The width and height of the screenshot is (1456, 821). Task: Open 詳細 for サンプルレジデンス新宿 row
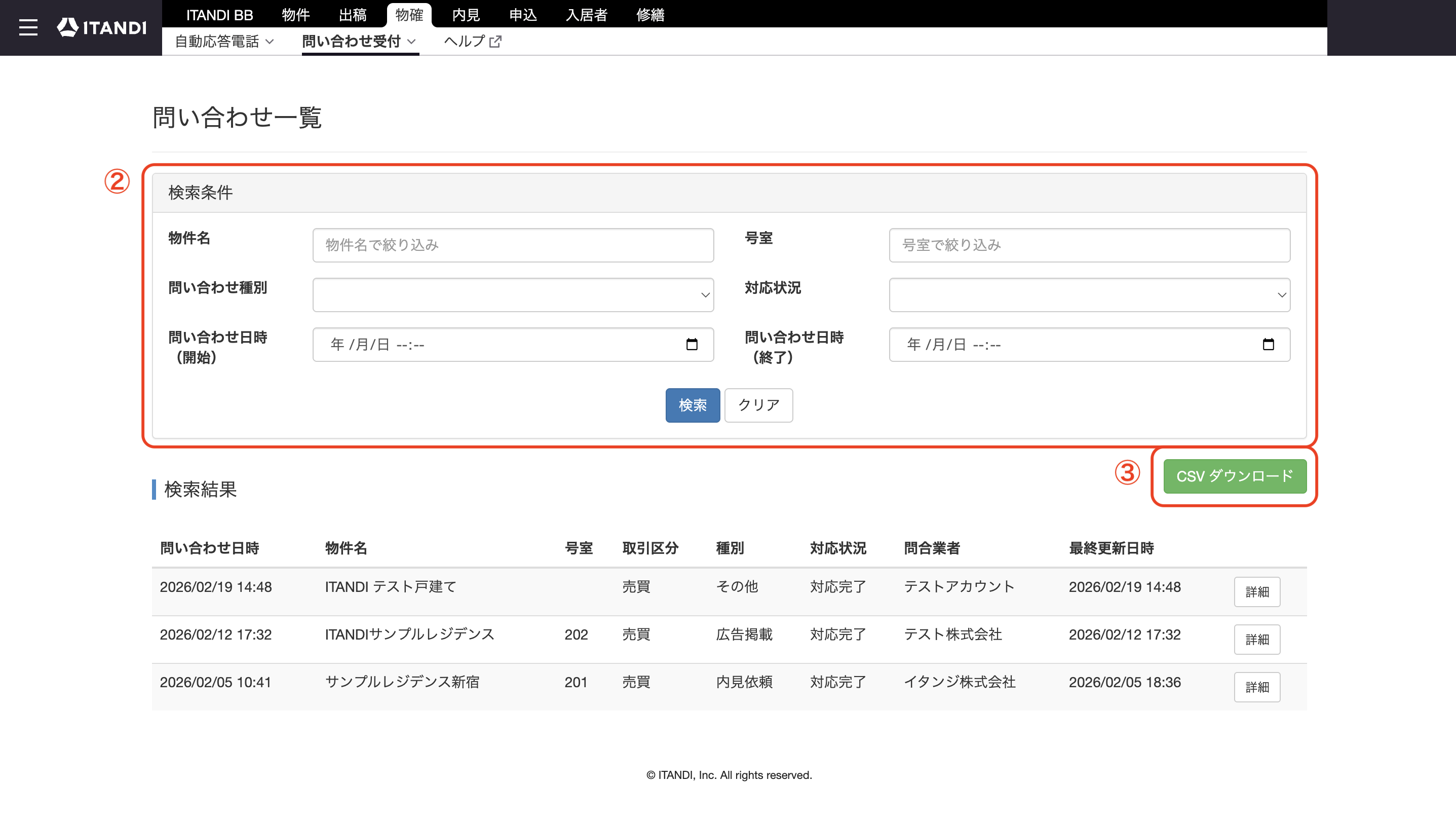click(x=1257, y=687)
